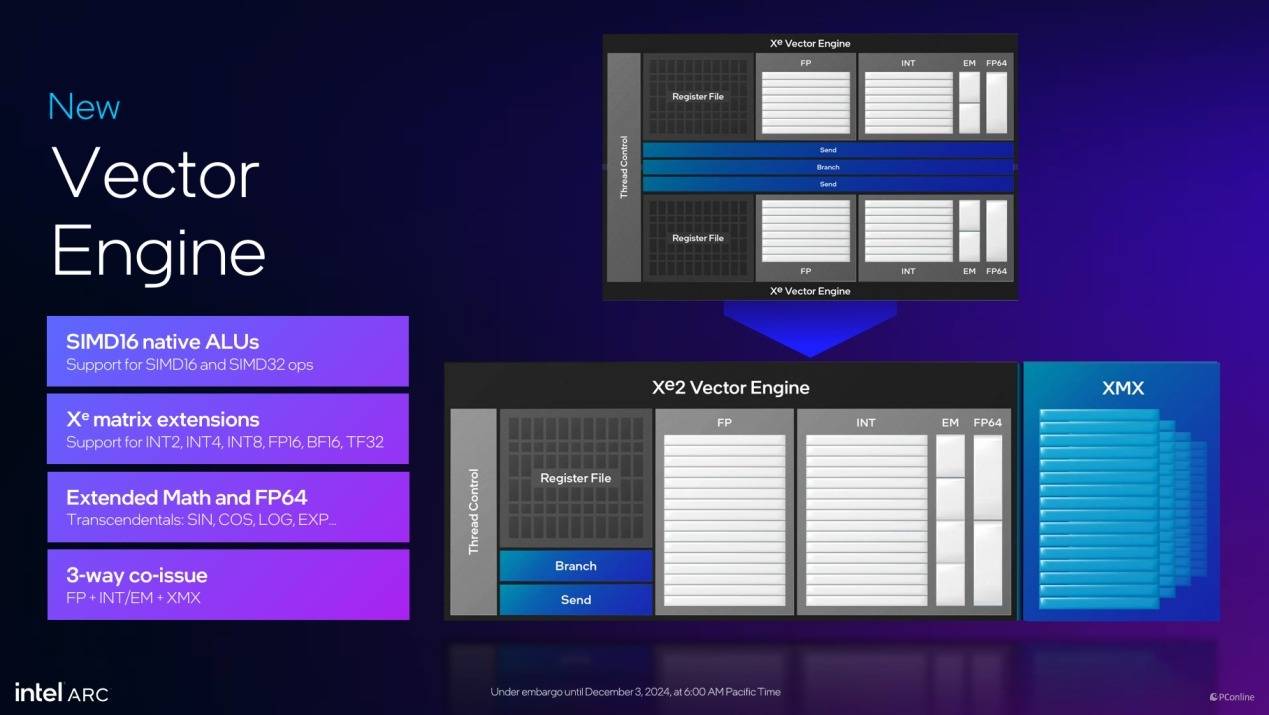Click the EM column in Xe2 Vector Engine
The image size is (1269, 715).
[950, 518]
